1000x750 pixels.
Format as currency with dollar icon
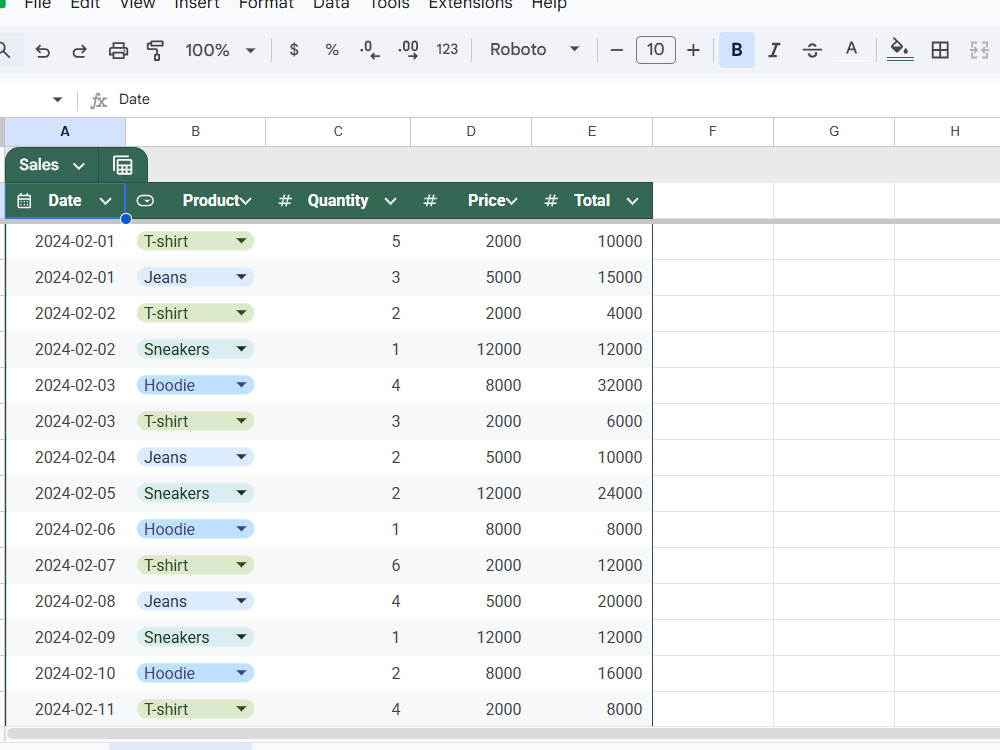pyautogui.click(x=294, y=49)
